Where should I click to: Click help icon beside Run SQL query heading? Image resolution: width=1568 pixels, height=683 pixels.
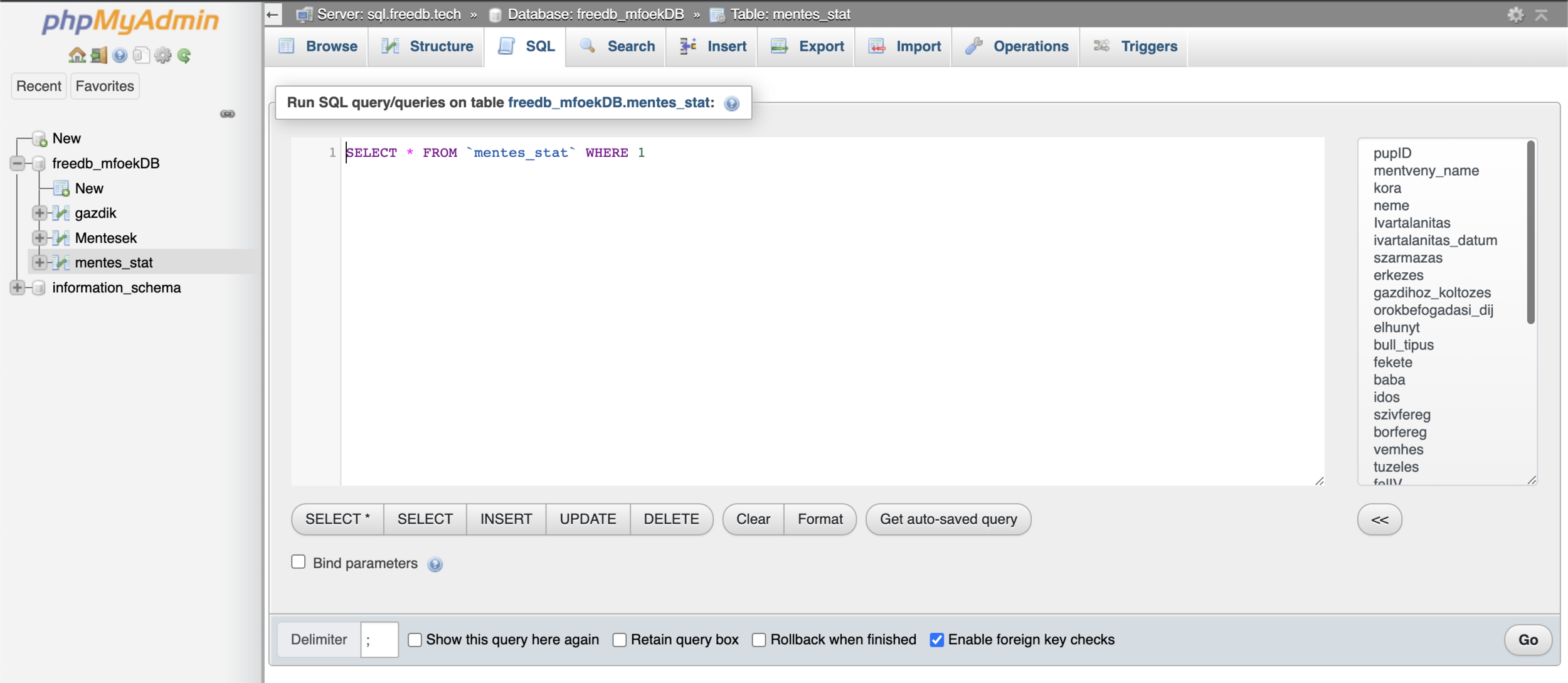pos(731,103)
